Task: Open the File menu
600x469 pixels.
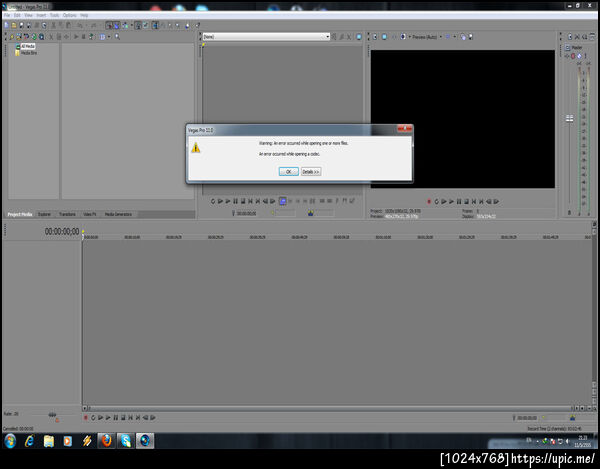Action: [x=7, y=15]
